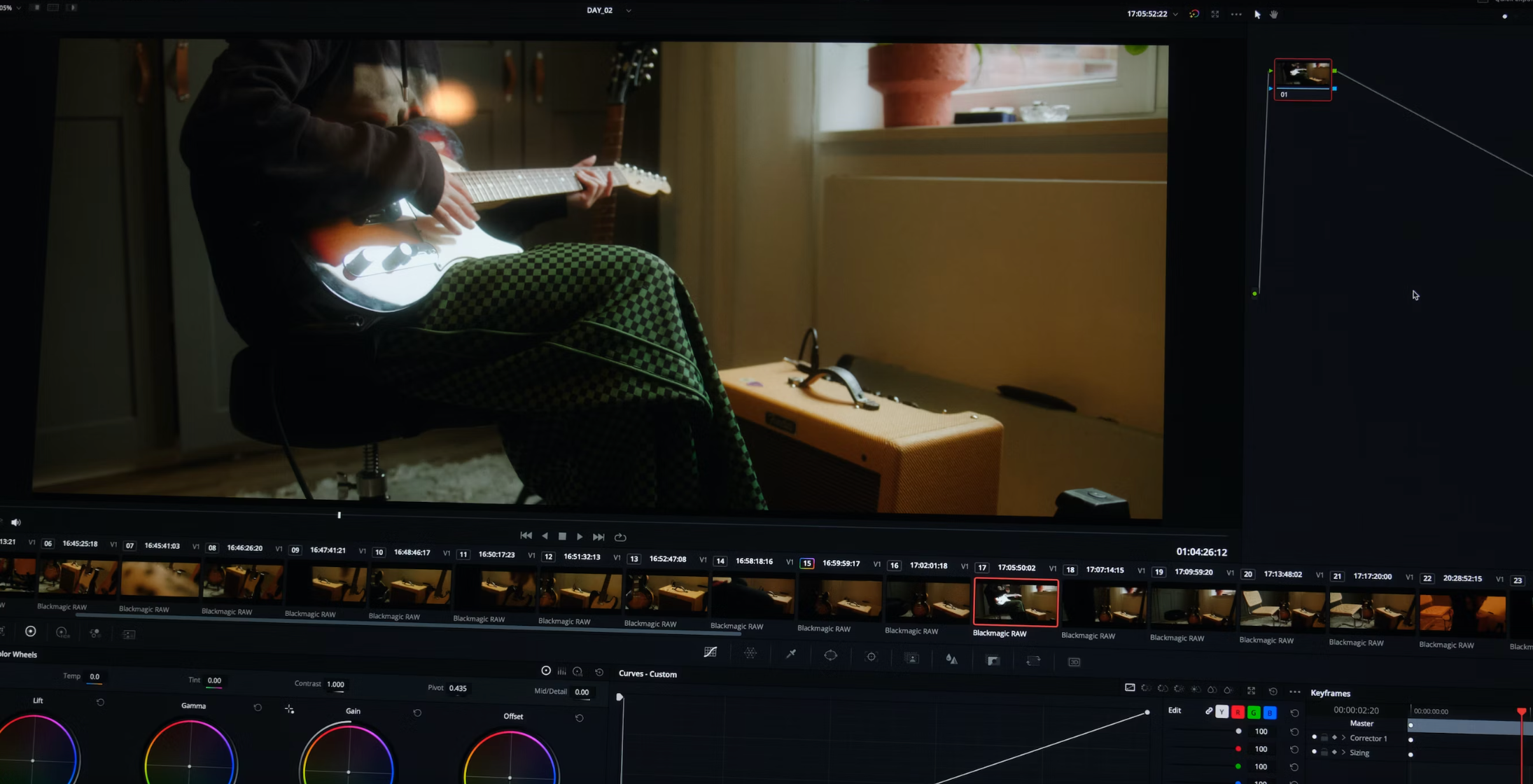Open timecode 17:05:52:22 display dropdown
Viewport: 1533px width, 784px height.
click(x=1175, y=14)
